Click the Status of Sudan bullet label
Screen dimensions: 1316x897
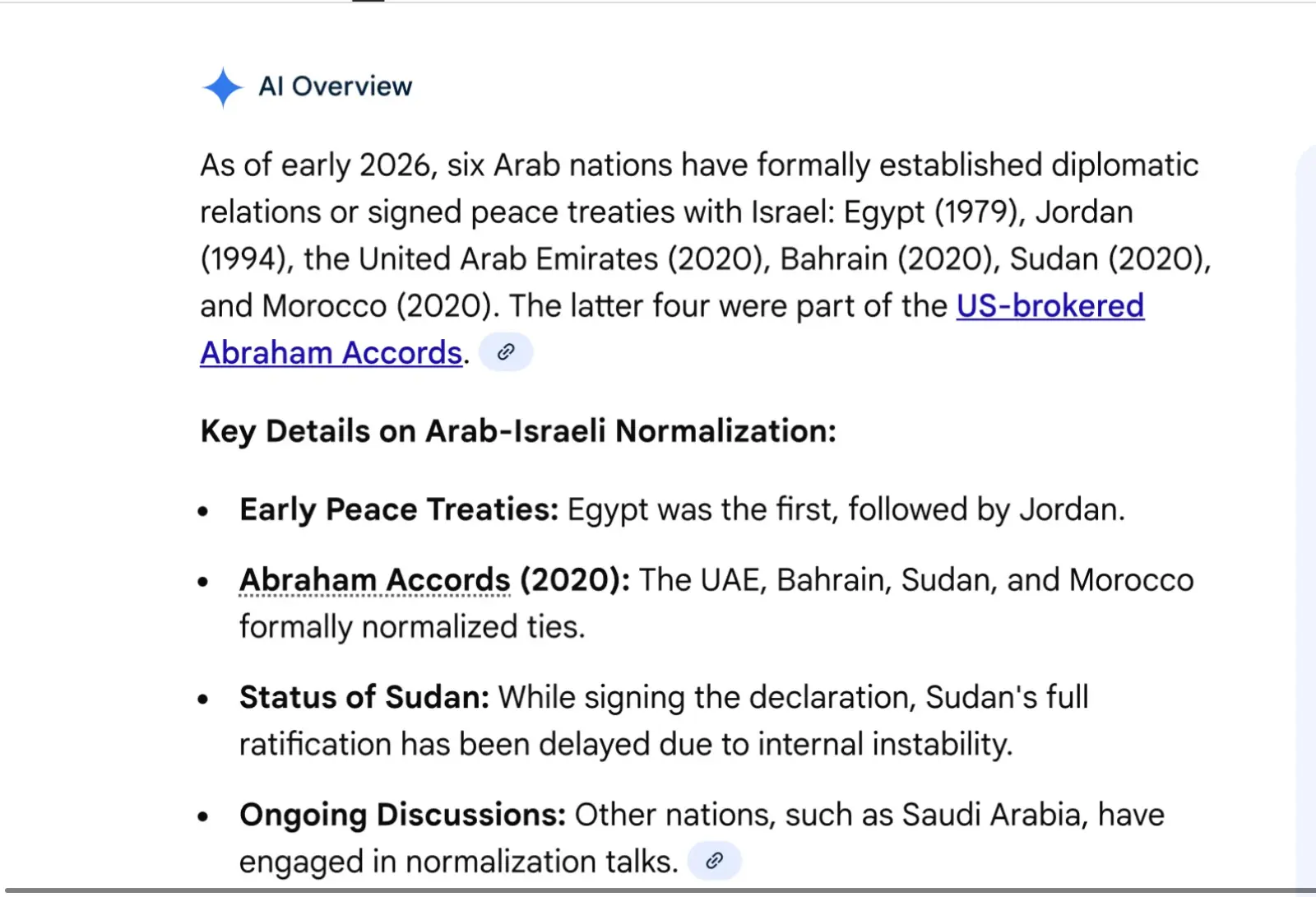[364, 697]
